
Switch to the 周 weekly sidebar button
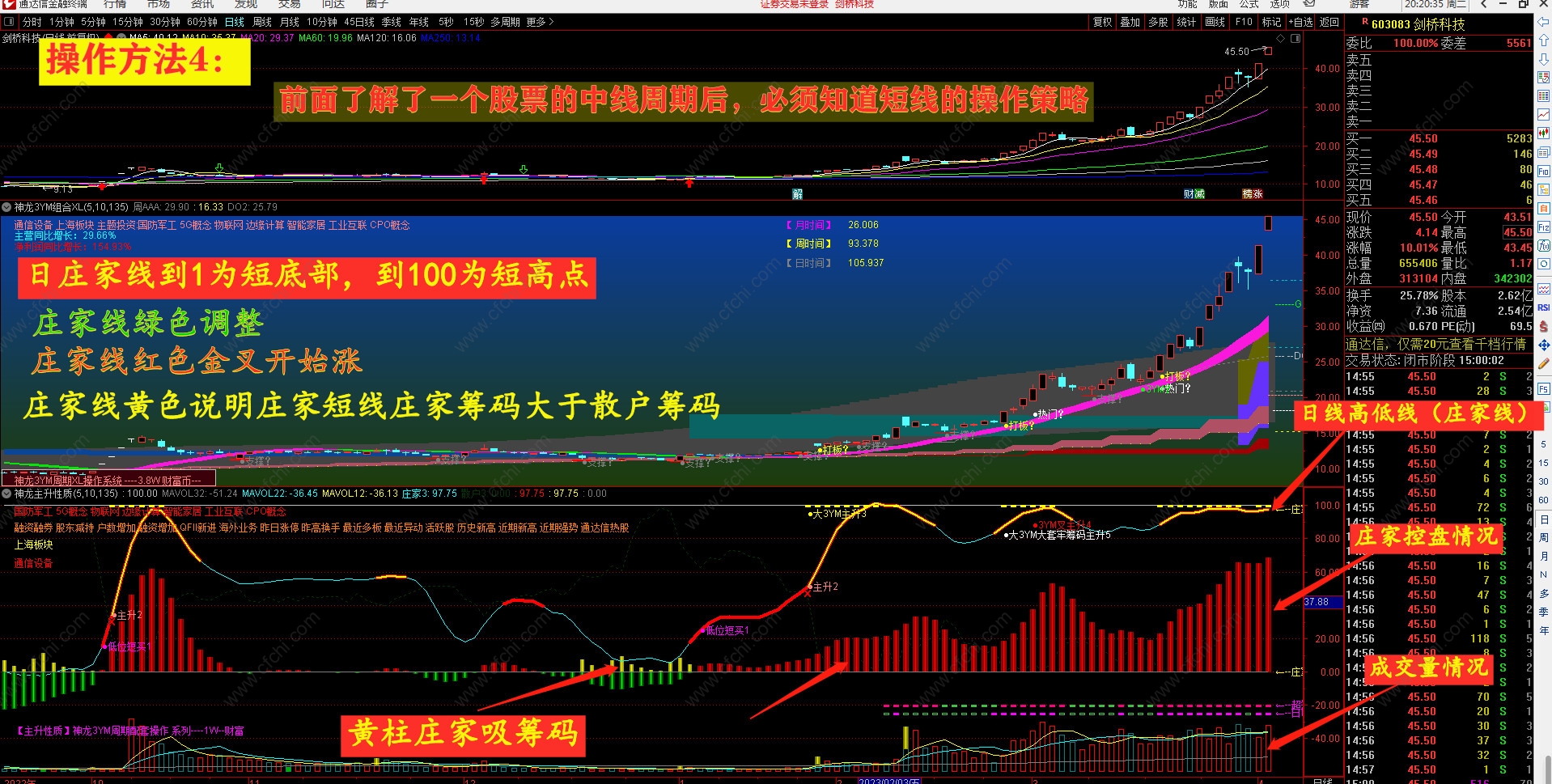(1544, 537)
